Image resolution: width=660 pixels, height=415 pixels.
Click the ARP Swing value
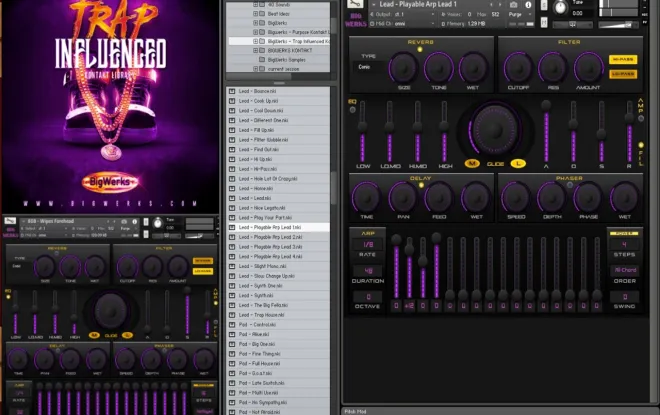[x=625, y=297]
